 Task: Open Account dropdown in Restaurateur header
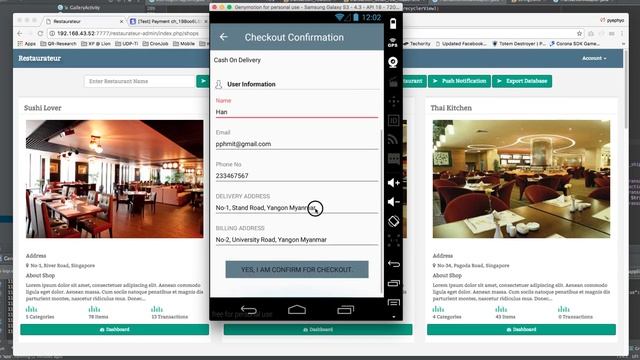[594, 58]
